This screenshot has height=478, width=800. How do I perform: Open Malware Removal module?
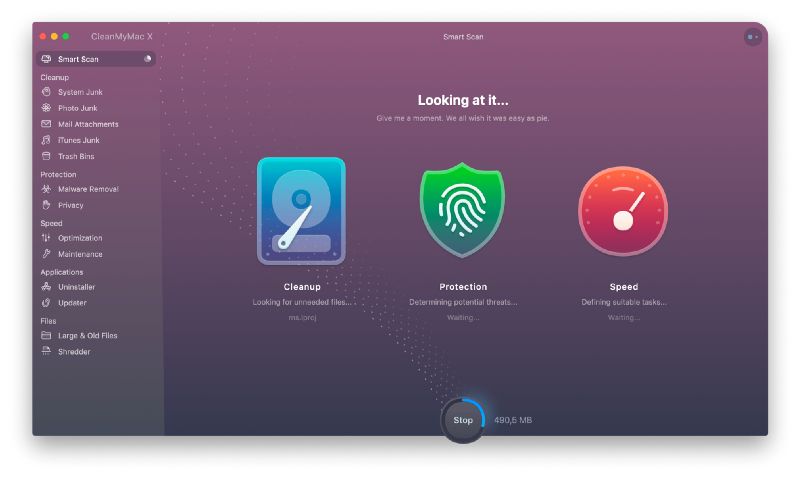click(88, 189)
